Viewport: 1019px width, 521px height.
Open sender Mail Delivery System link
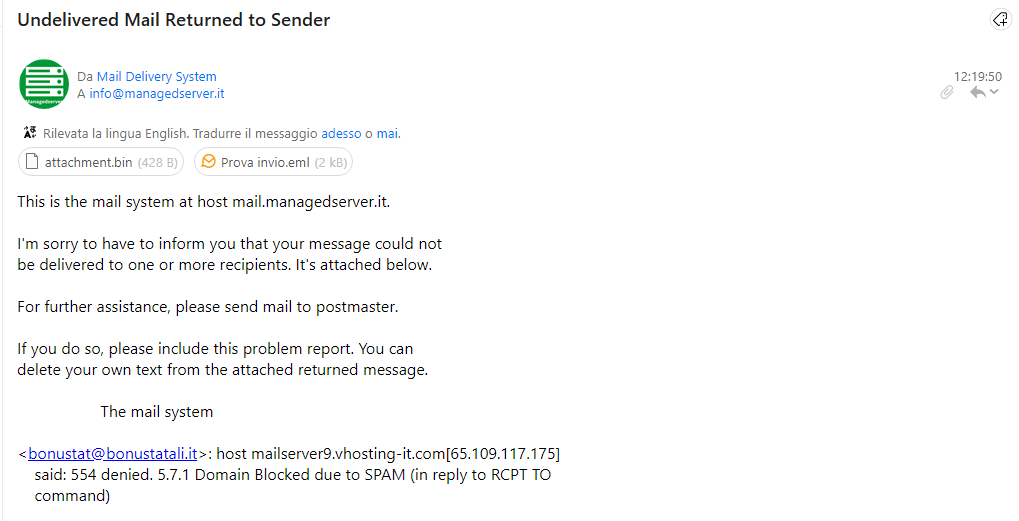pyautogui.click(x=157, y=77)
